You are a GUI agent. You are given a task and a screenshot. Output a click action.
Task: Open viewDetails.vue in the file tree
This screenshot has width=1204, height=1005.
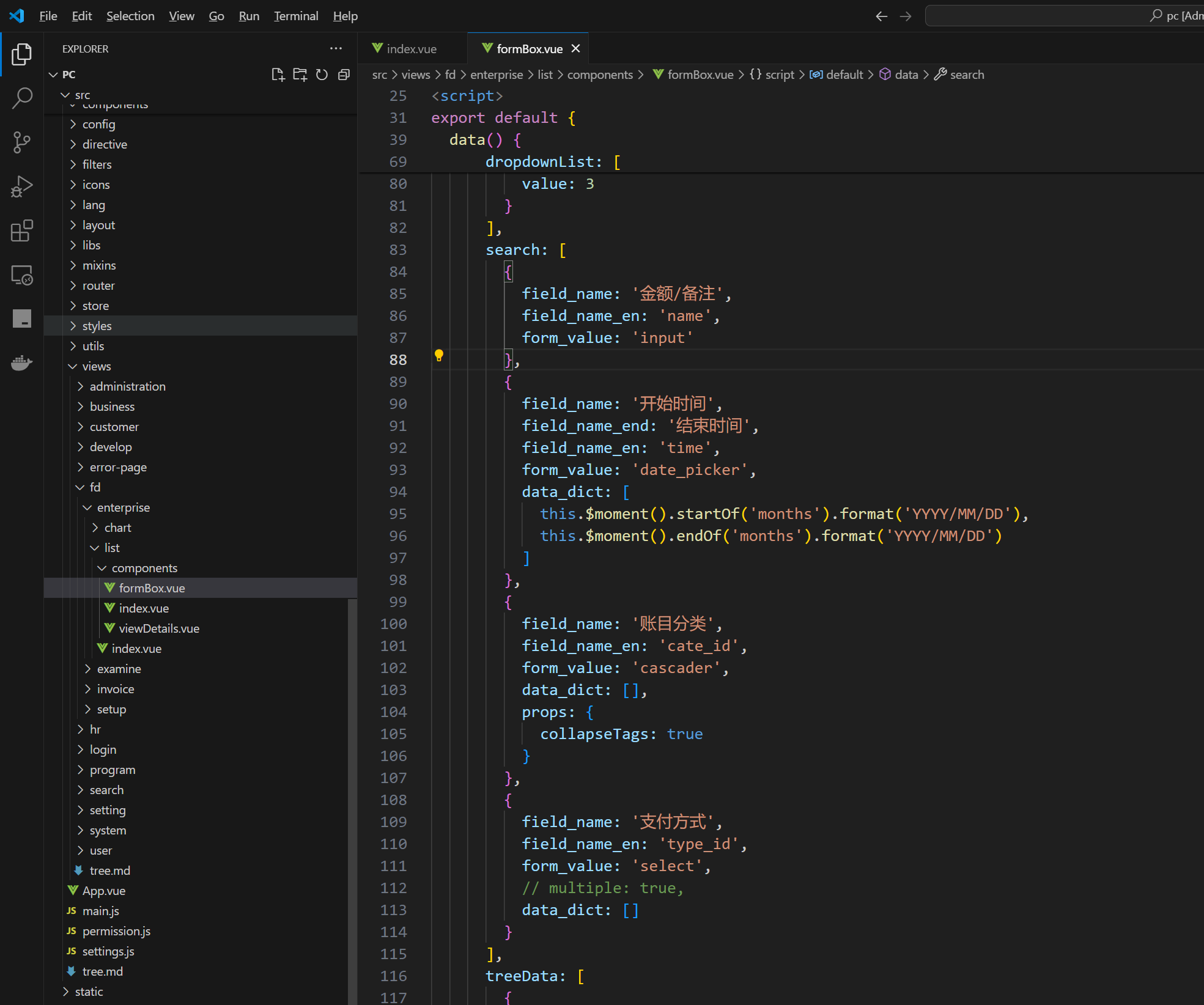tap(201, 628)
